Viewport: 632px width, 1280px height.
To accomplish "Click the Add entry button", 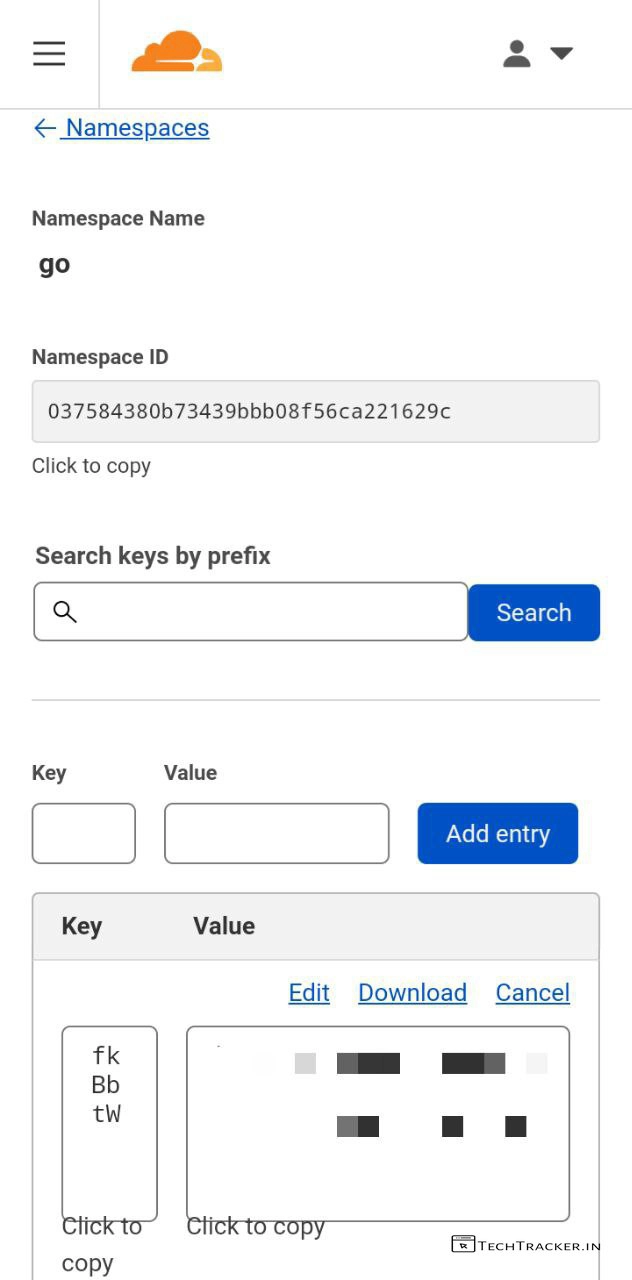I will (497, 833).
